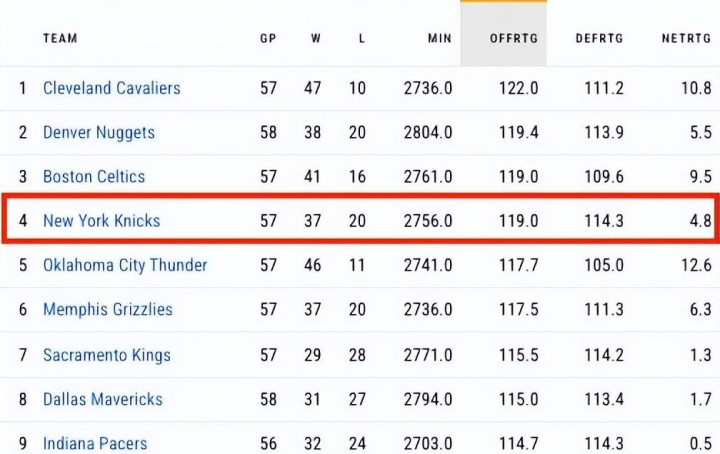Open the Indiana Pacers team link
Image resolution: width=720 pixels, height=454 pixels.
click(x=95, y=443)
